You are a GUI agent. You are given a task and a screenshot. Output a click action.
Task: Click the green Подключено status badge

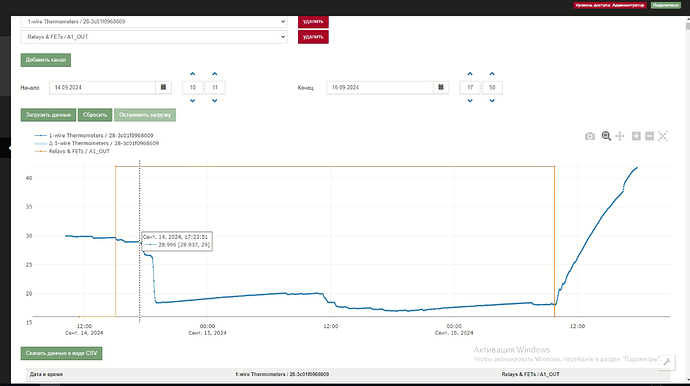tap(666, 5)
